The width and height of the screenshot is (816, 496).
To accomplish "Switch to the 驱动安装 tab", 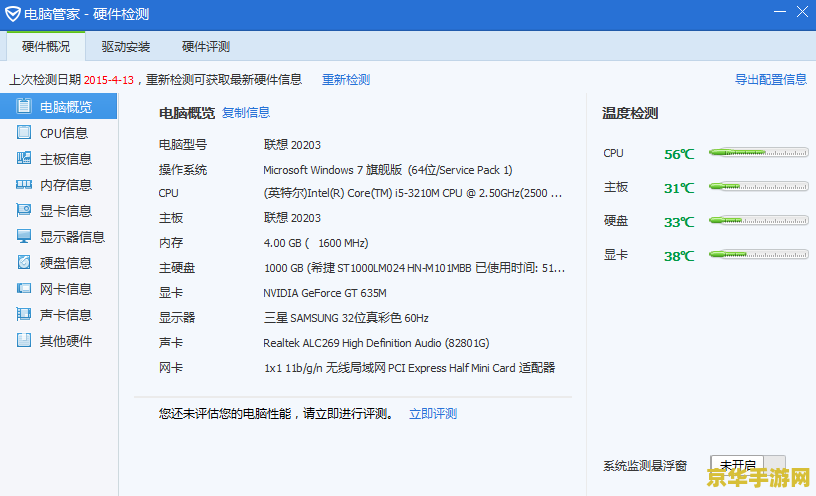I will pyautogui.click(x=126, y=46).
